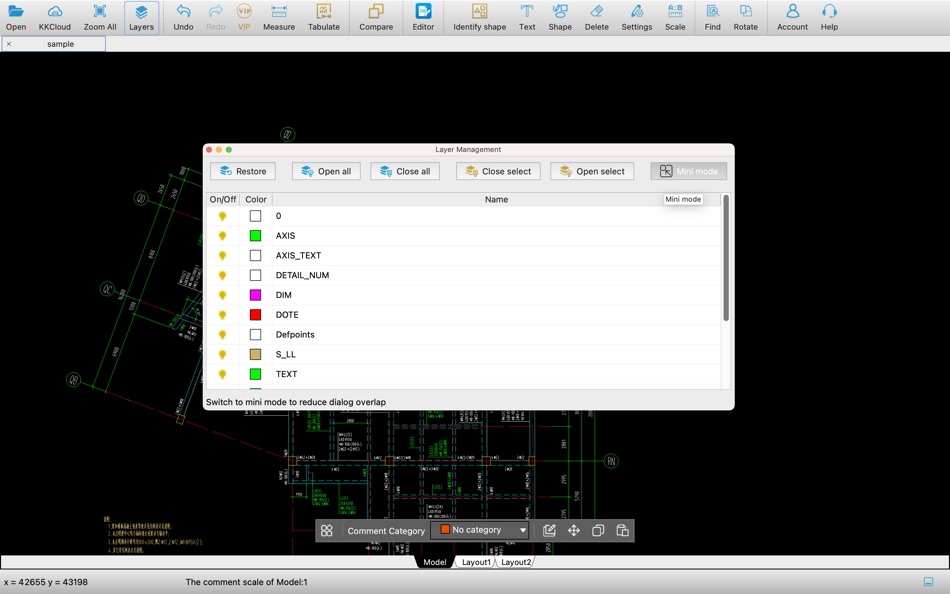Image resolution: width=950 pixels, height=594 pixels.
Task: Select the Defpoints layer name
Action: tap(295, 335)
